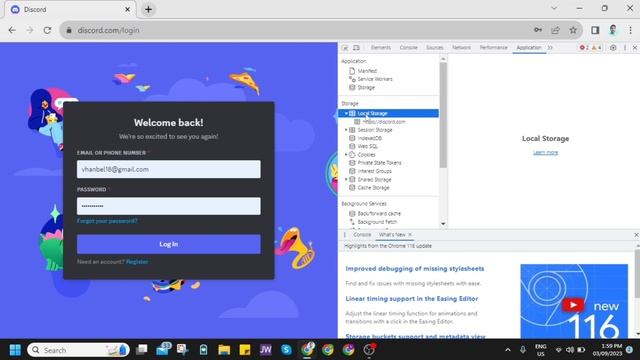640x360 pixels.
Task: Click the share this page icon
Action: tap(556, 30)
